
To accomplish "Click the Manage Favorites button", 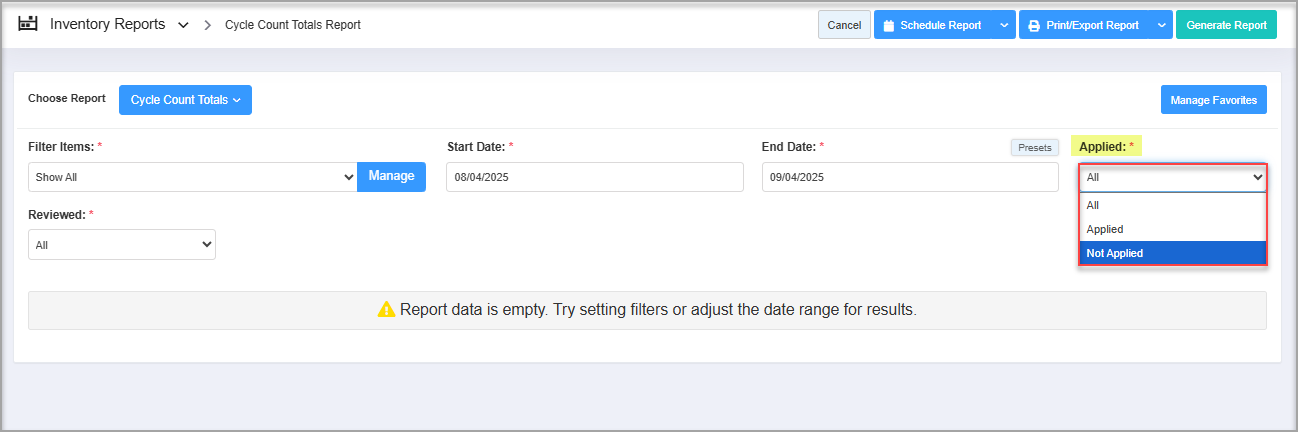I will (1214, 100).
